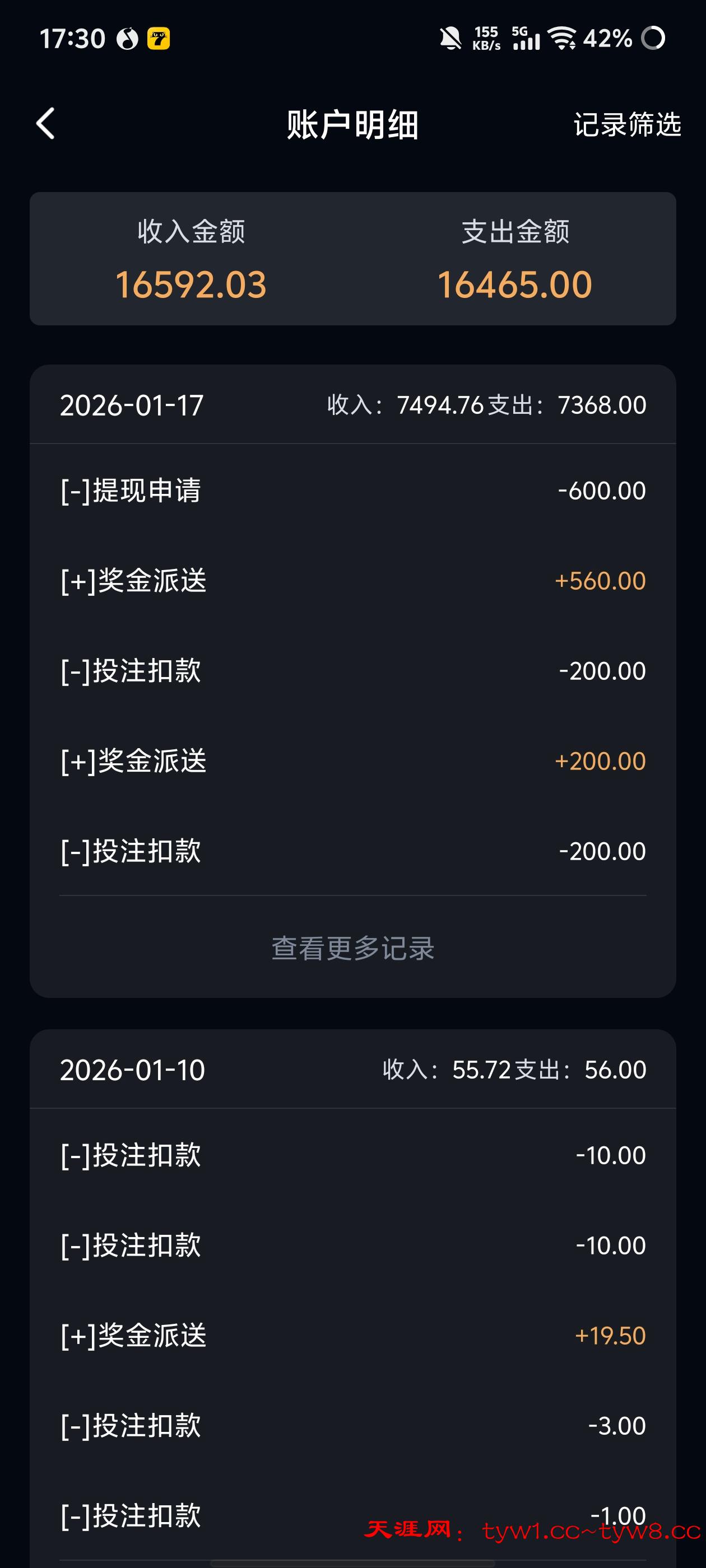This screenshot has height=1568, width=706.
Task: Tap the 收入金额 16592.03 total
Action: [x=191, y=284]
